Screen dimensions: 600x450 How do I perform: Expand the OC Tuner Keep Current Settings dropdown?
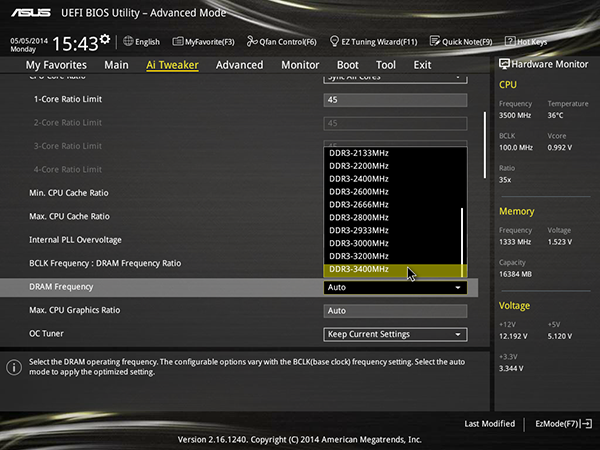pos(395,334)
